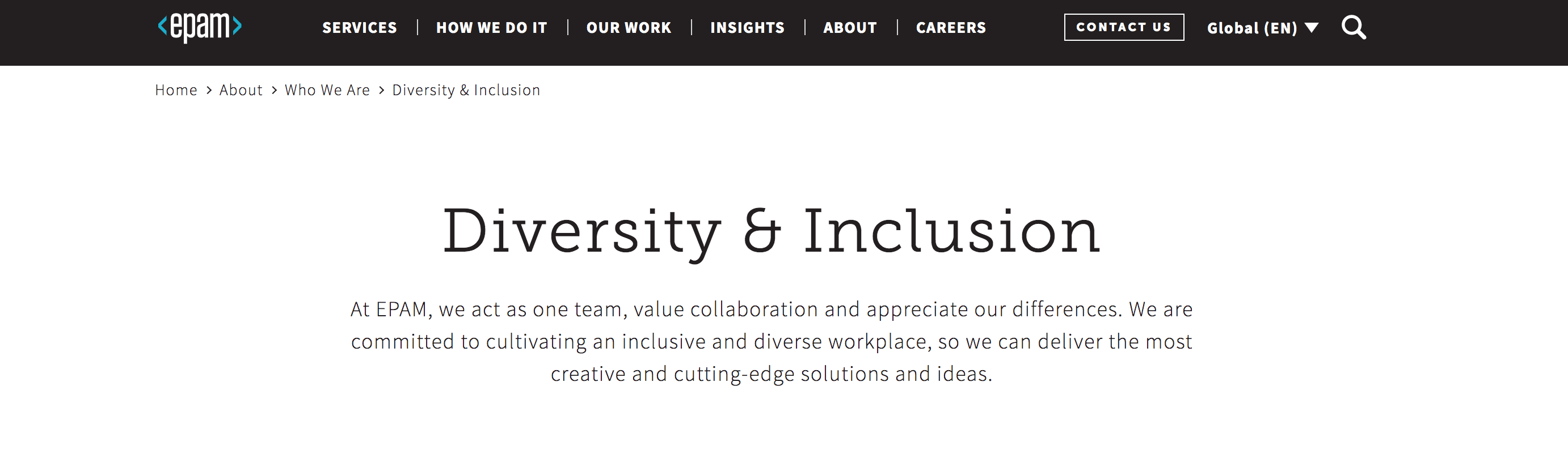This screenshot has width=1568, height=475.
Task: Expand the Global (EN) triangle arrow
Action: (x=1312, y=27)
